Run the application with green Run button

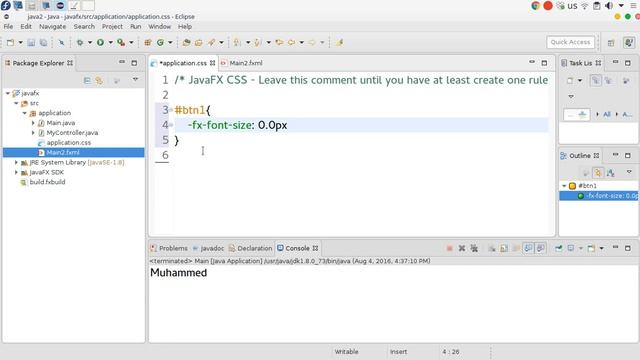[100, 42]
